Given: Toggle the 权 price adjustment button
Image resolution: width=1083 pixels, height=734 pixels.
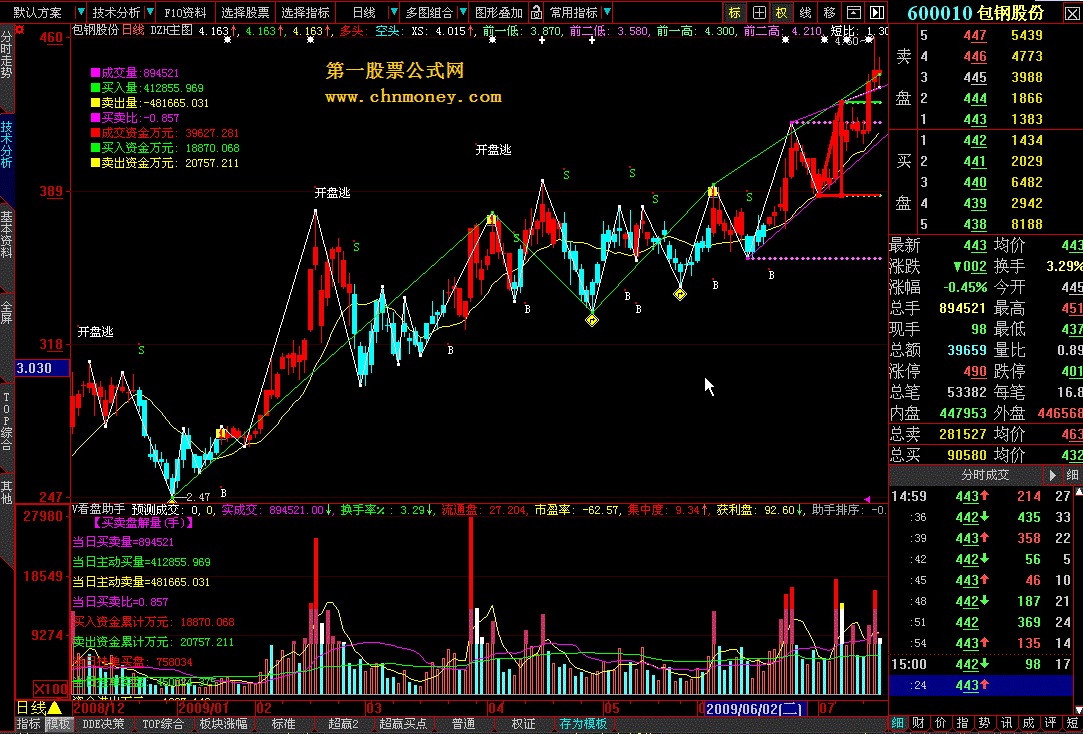Looking at the screenshot, I should pos(782,12).
